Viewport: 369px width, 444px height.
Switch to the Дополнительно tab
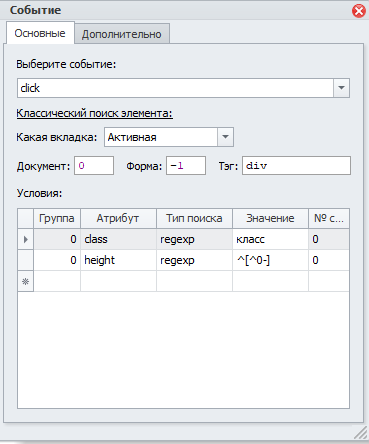[122, 34]
